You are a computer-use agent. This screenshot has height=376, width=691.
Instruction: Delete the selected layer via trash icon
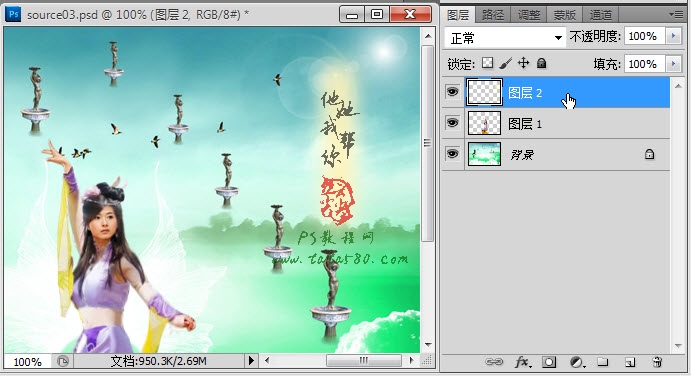pyautogui.click(x=657, y=362)
